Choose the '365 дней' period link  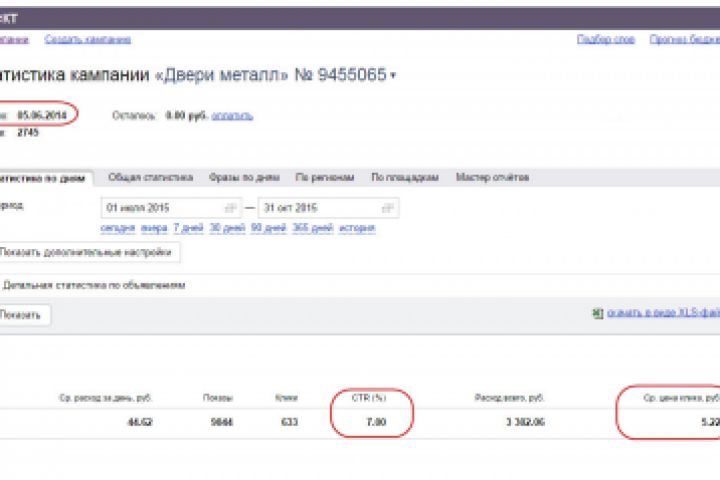click(313, 228)
